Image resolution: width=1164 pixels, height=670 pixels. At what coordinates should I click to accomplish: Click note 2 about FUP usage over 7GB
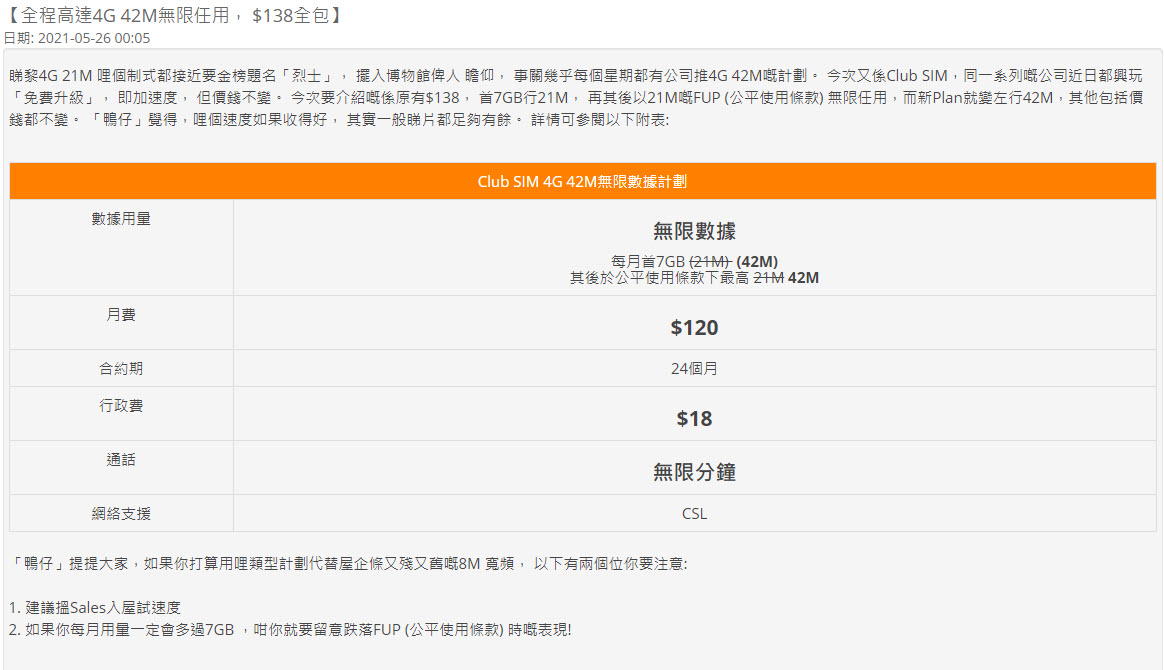(x=290, y=629)
